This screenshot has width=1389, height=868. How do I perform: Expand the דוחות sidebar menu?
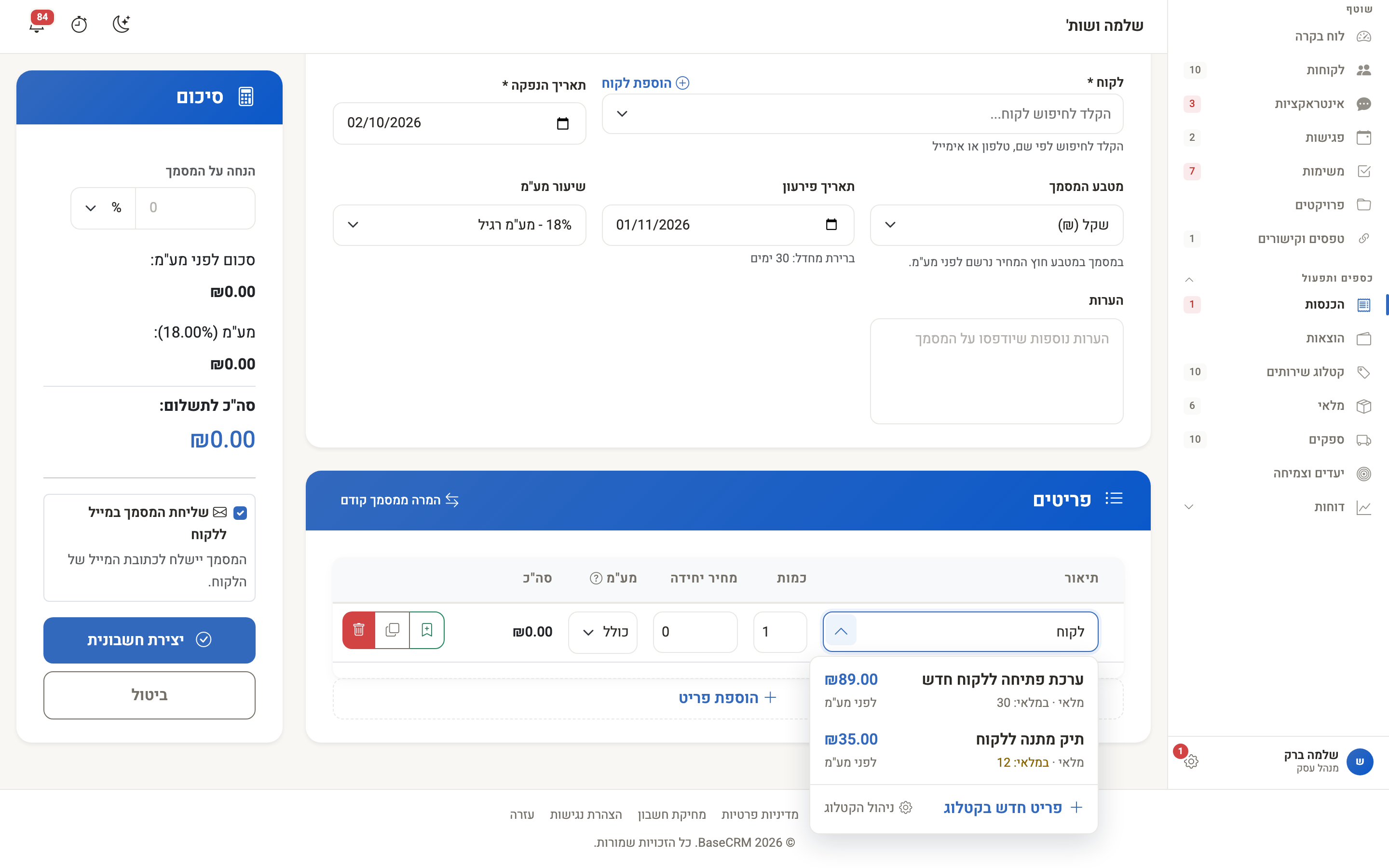click(1189, 507)
